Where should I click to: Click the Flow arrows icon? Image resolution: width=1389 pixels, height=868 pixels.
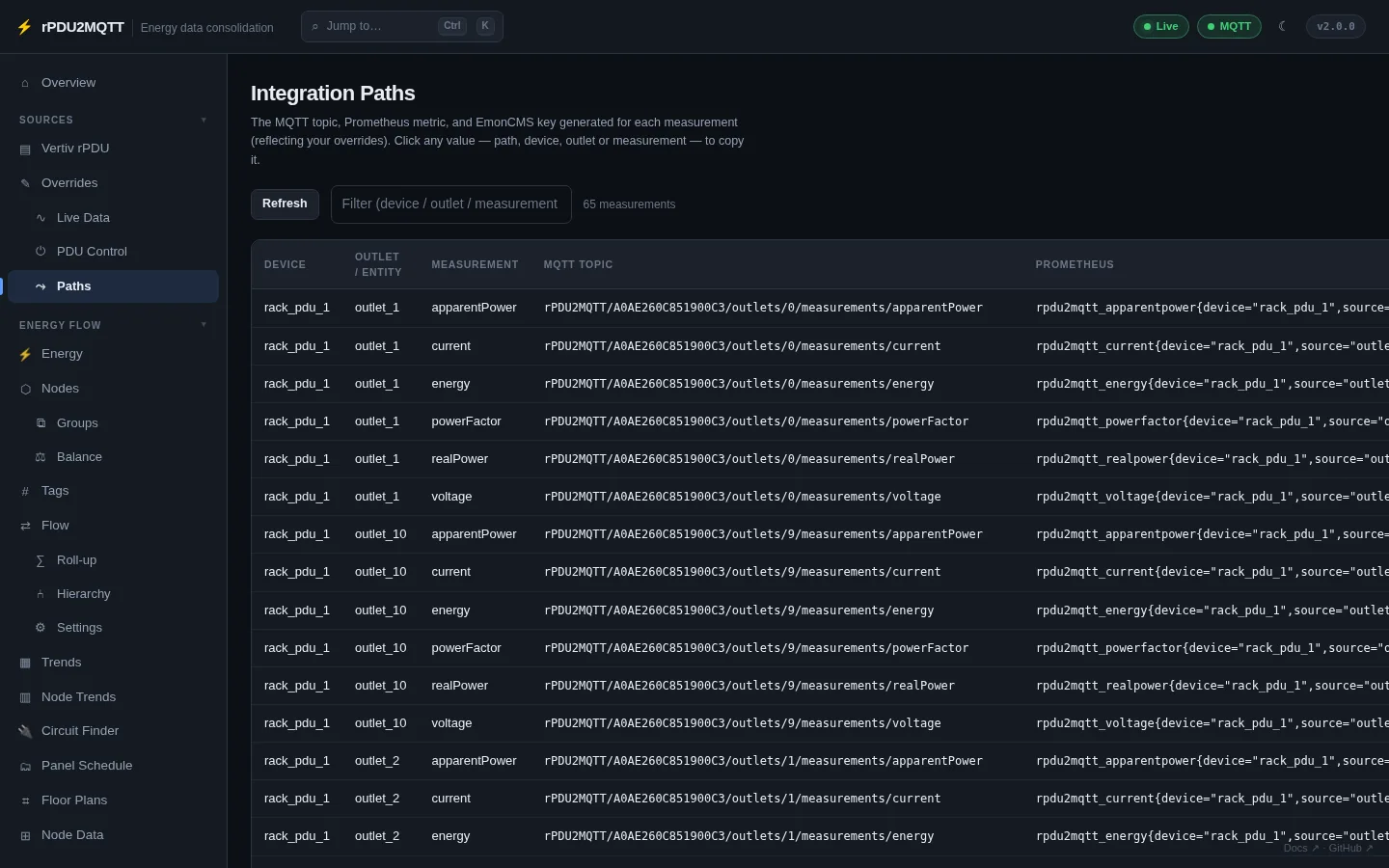25,526
